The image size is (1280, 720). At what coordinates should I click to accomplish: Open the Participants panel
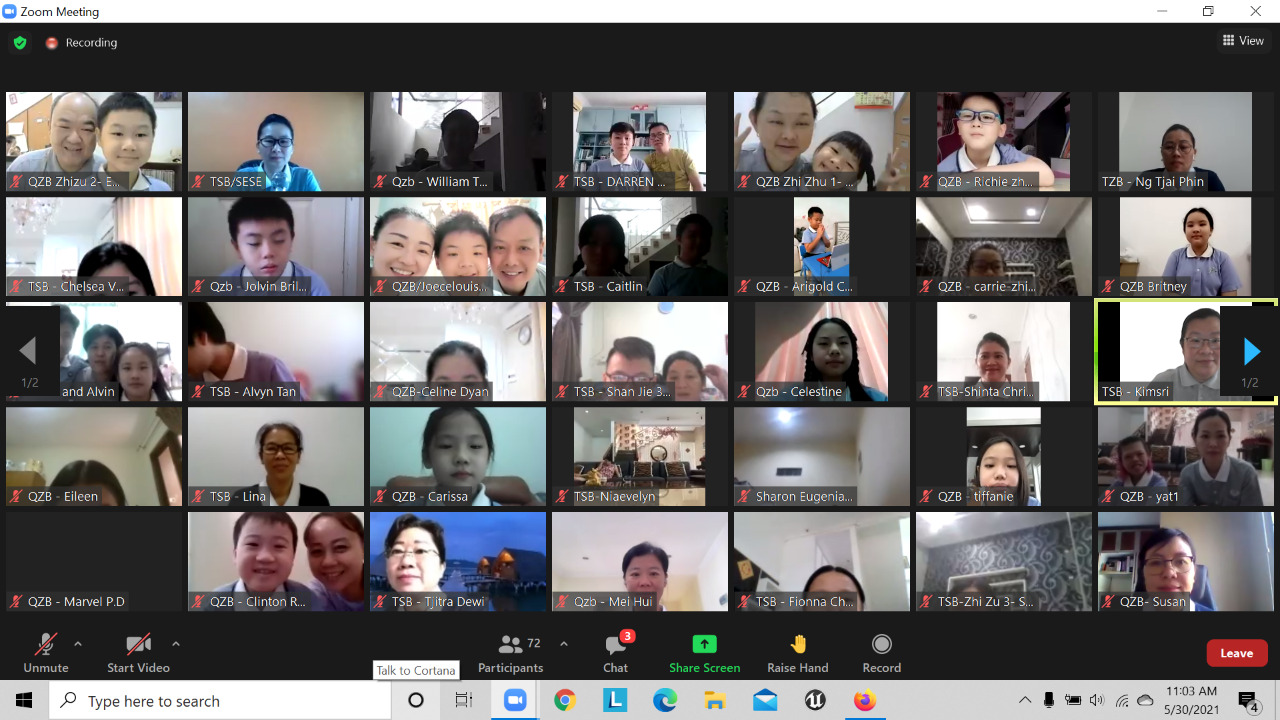click(511, 653)
